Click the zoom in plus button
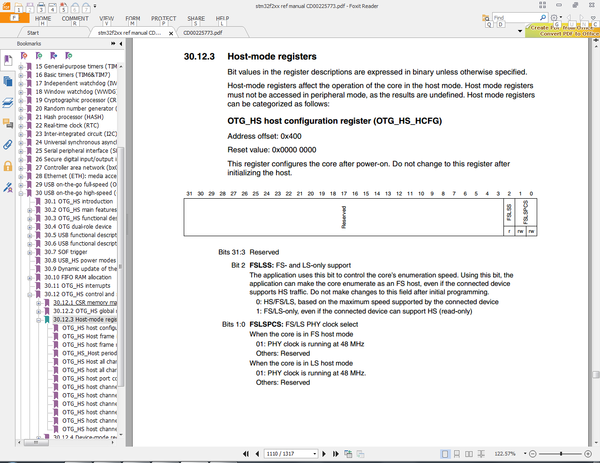Screen dimensions: 600x463 click(x=588, y=454)
